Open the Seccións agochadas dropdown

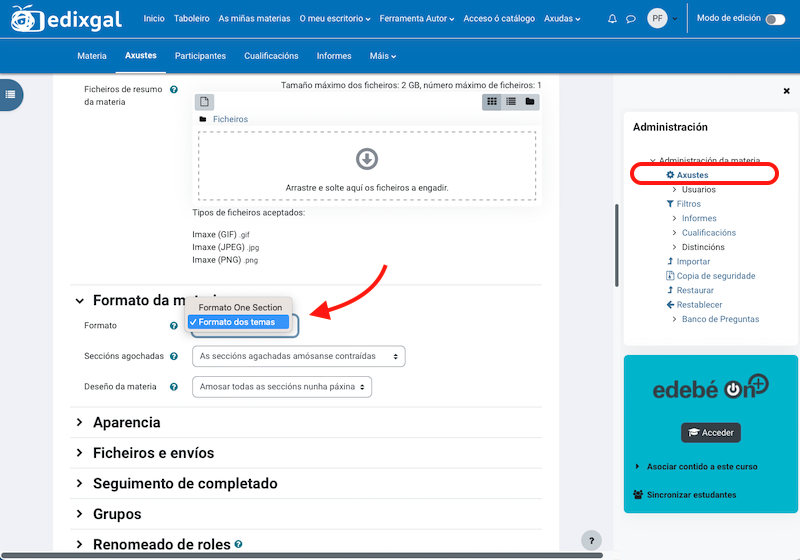click(x=298, y=356)
